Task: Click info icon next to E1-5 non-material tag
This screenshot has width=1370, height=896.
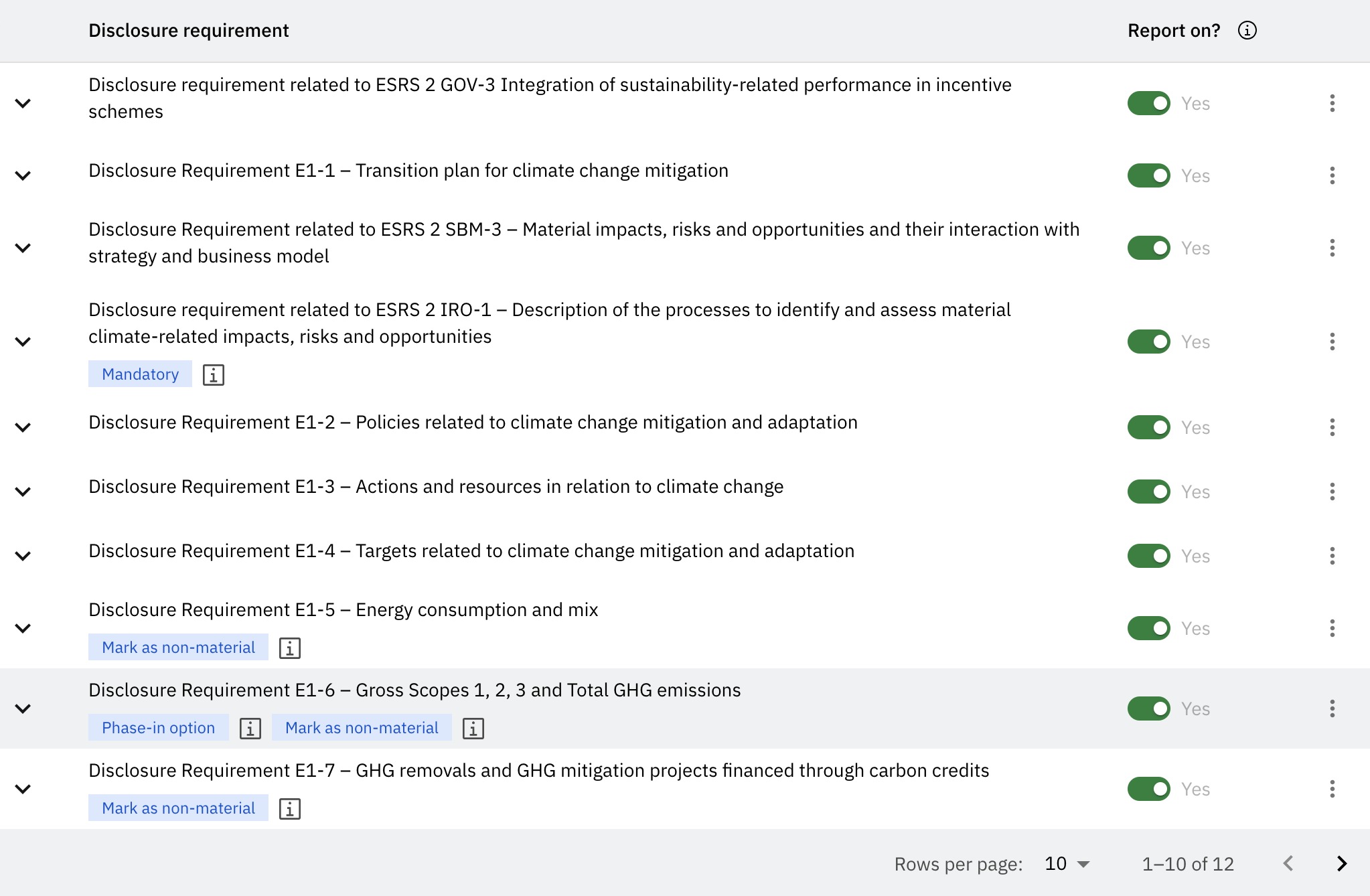Action: (x=289, y=648)
